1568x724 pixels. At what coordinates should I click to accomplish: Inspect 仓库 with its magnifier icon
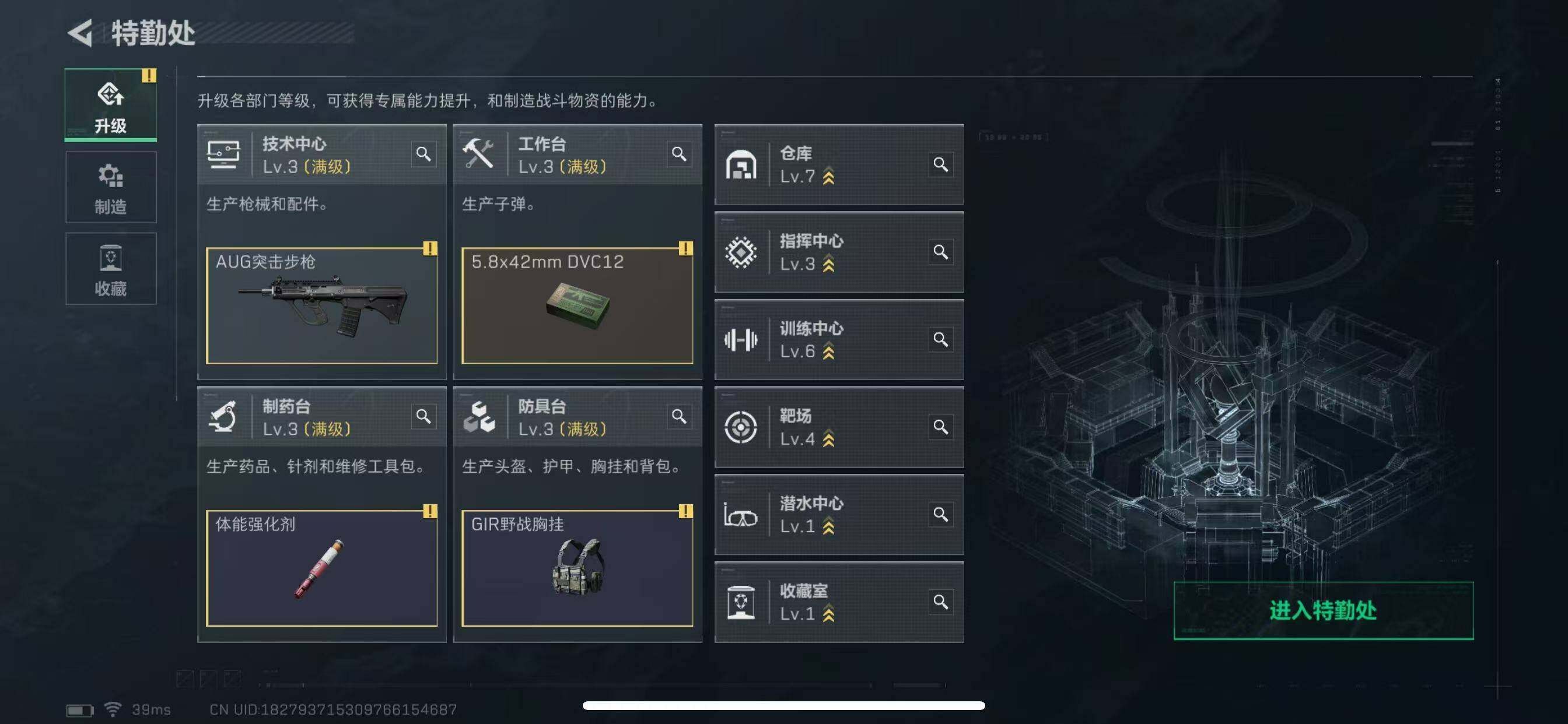940,164
